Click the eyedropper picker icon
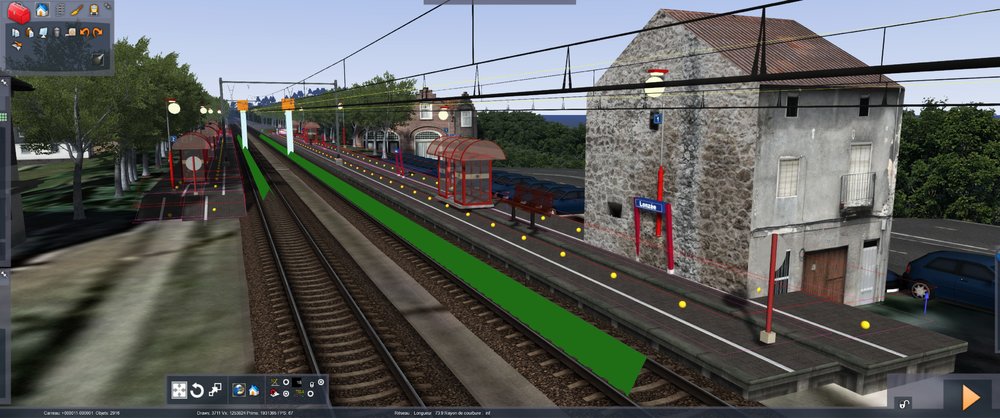The width and height of the screenshot is (1000, 418). click(98, 59)
